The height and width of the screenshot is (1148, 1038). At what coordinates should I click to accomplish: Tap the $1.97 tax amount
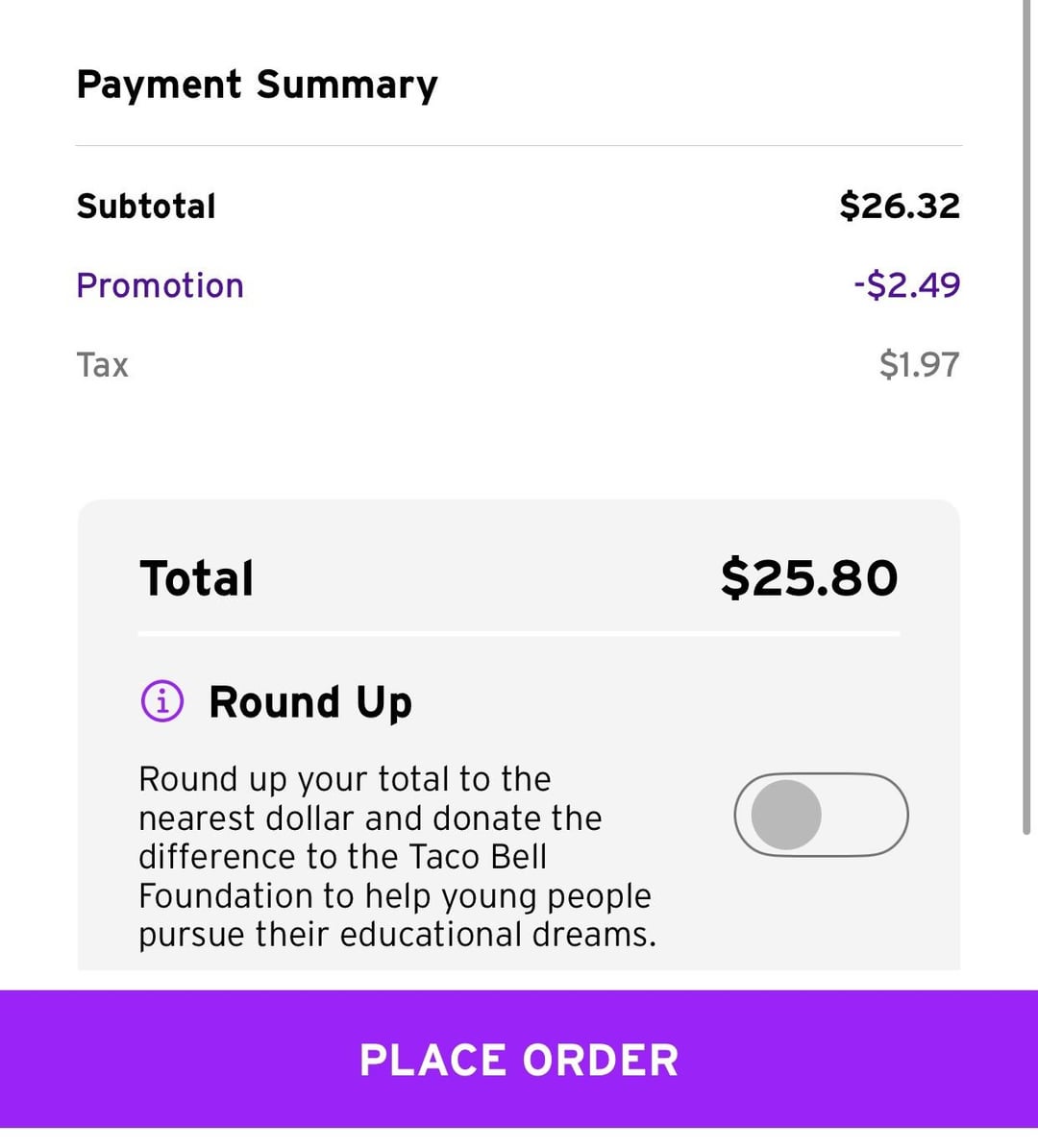click(x=919, y=365)
